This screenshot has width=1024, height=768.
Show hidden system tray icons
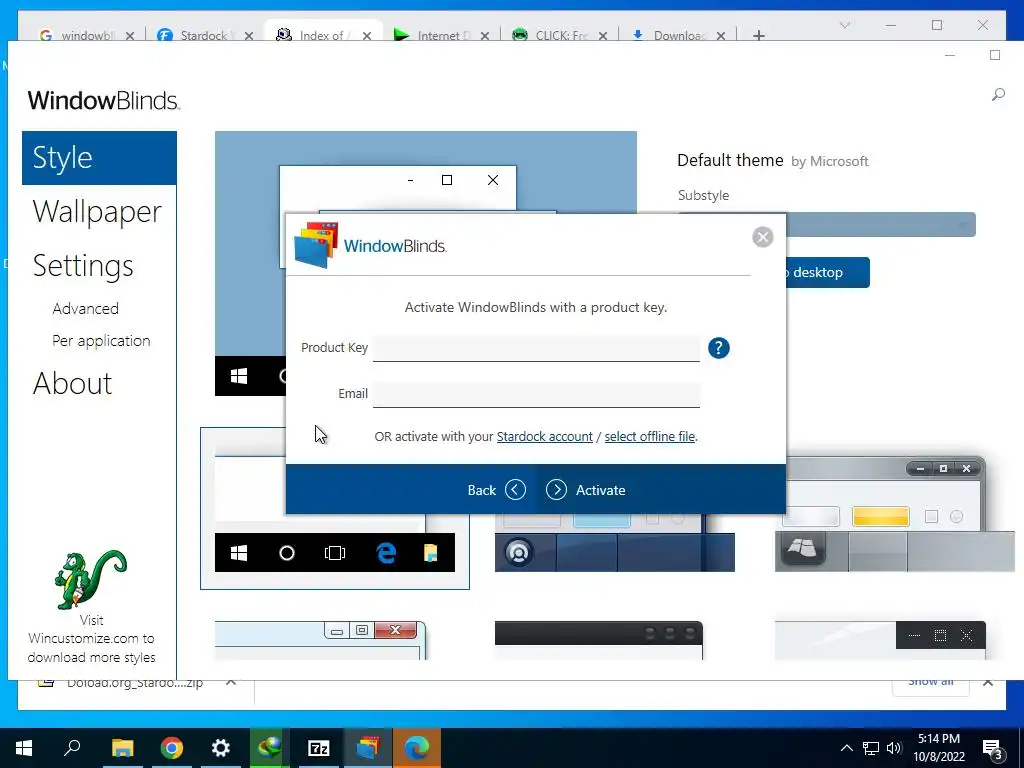pyautogui.click(x=846, y=748)
